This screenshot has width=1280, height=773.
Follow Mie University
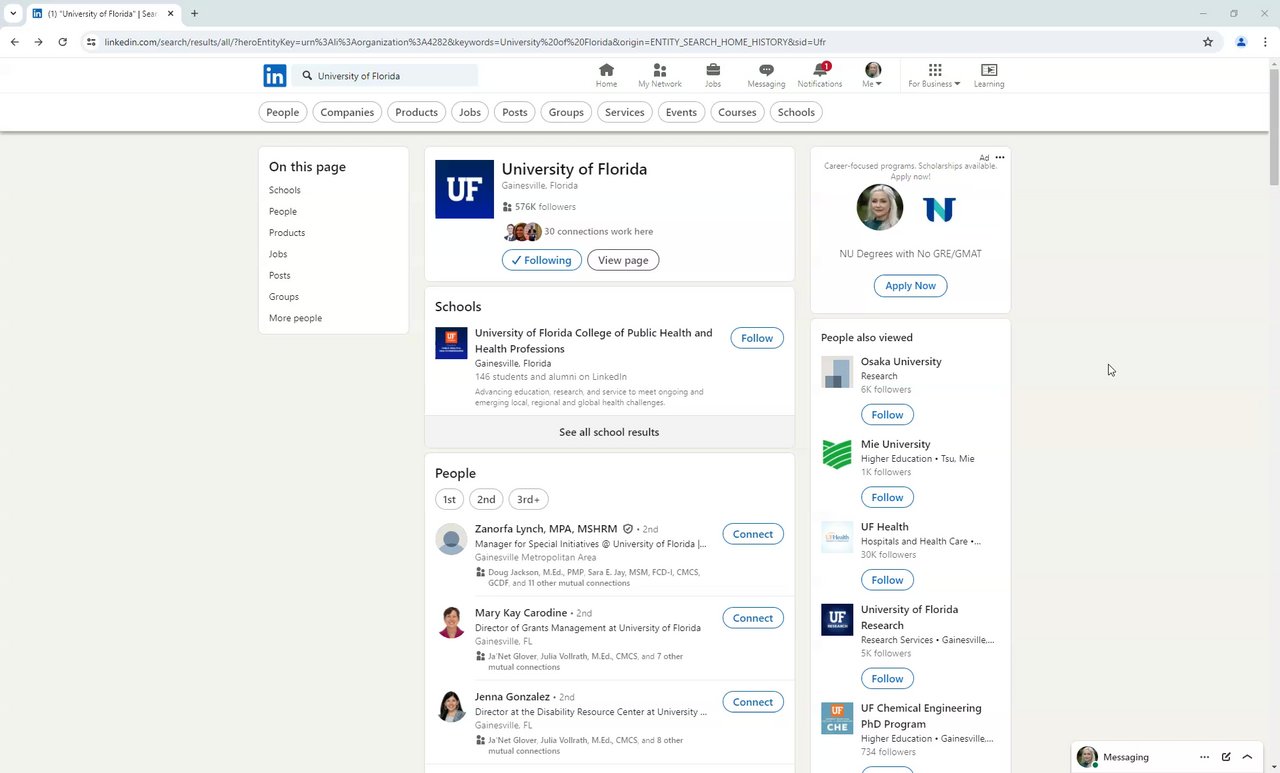(887, 497)
